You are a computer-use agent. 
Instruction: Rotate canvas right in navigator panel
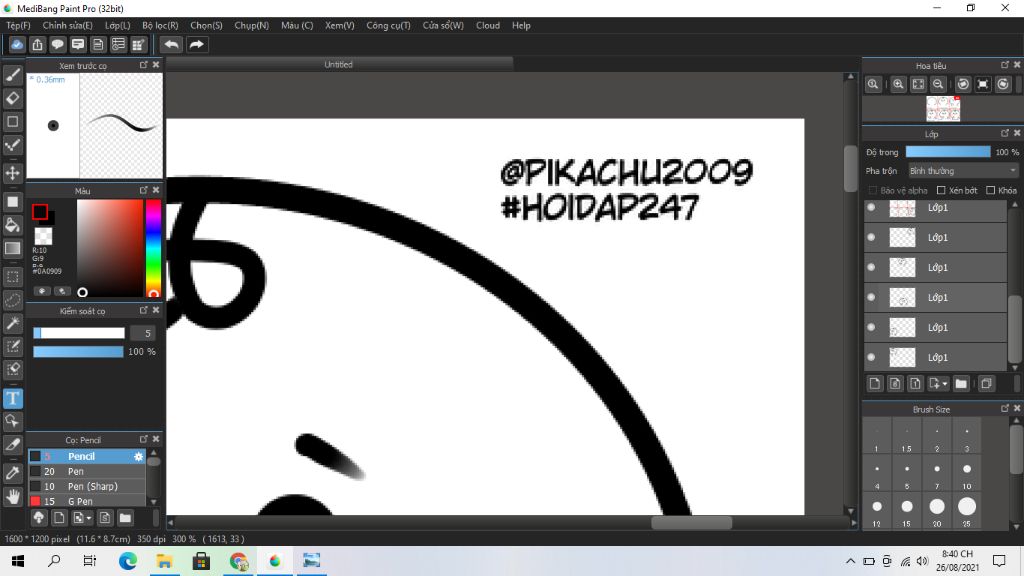click(x=1003, y=84)
